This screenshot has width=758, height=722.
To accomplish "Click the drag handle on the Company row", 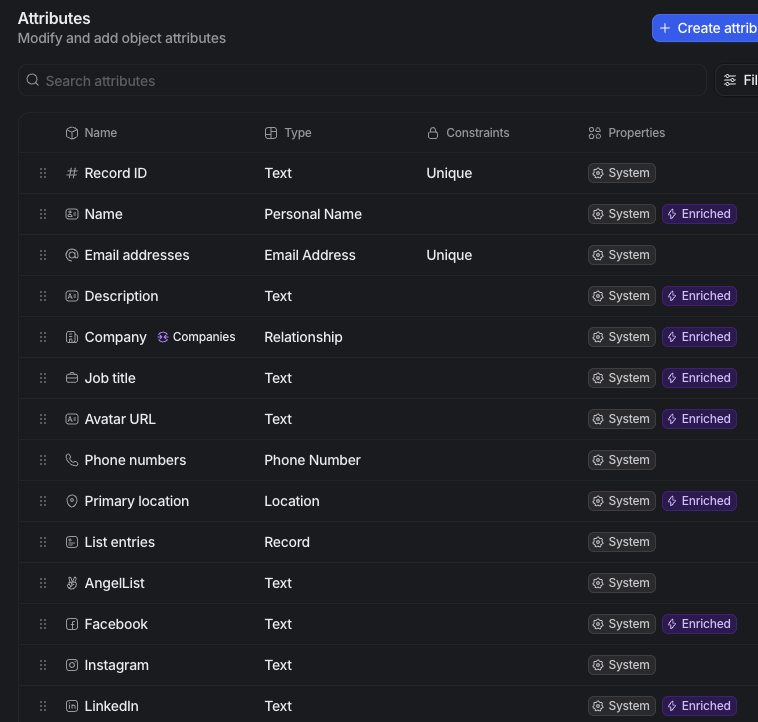I will pyautogui.click(x=43, y=337).
